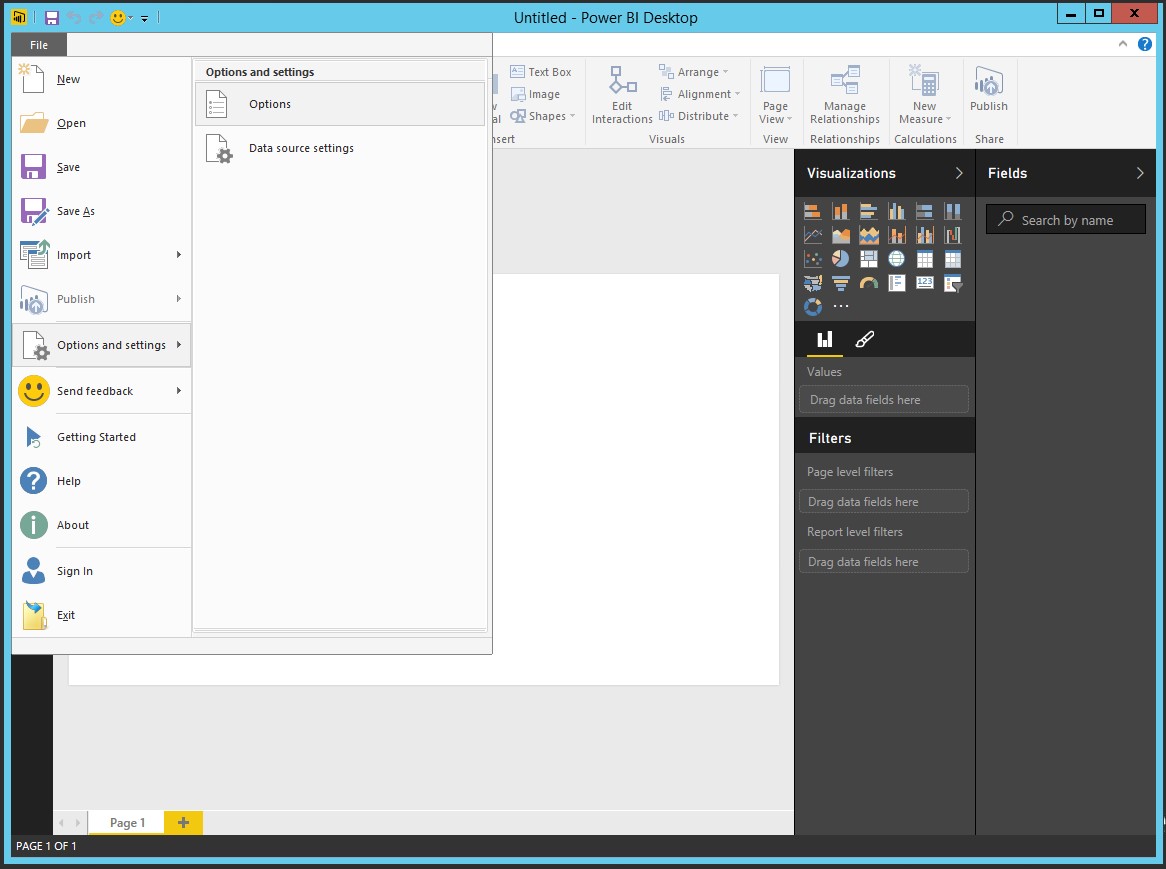Select the card 123 visualization

(x=924, y=282)
